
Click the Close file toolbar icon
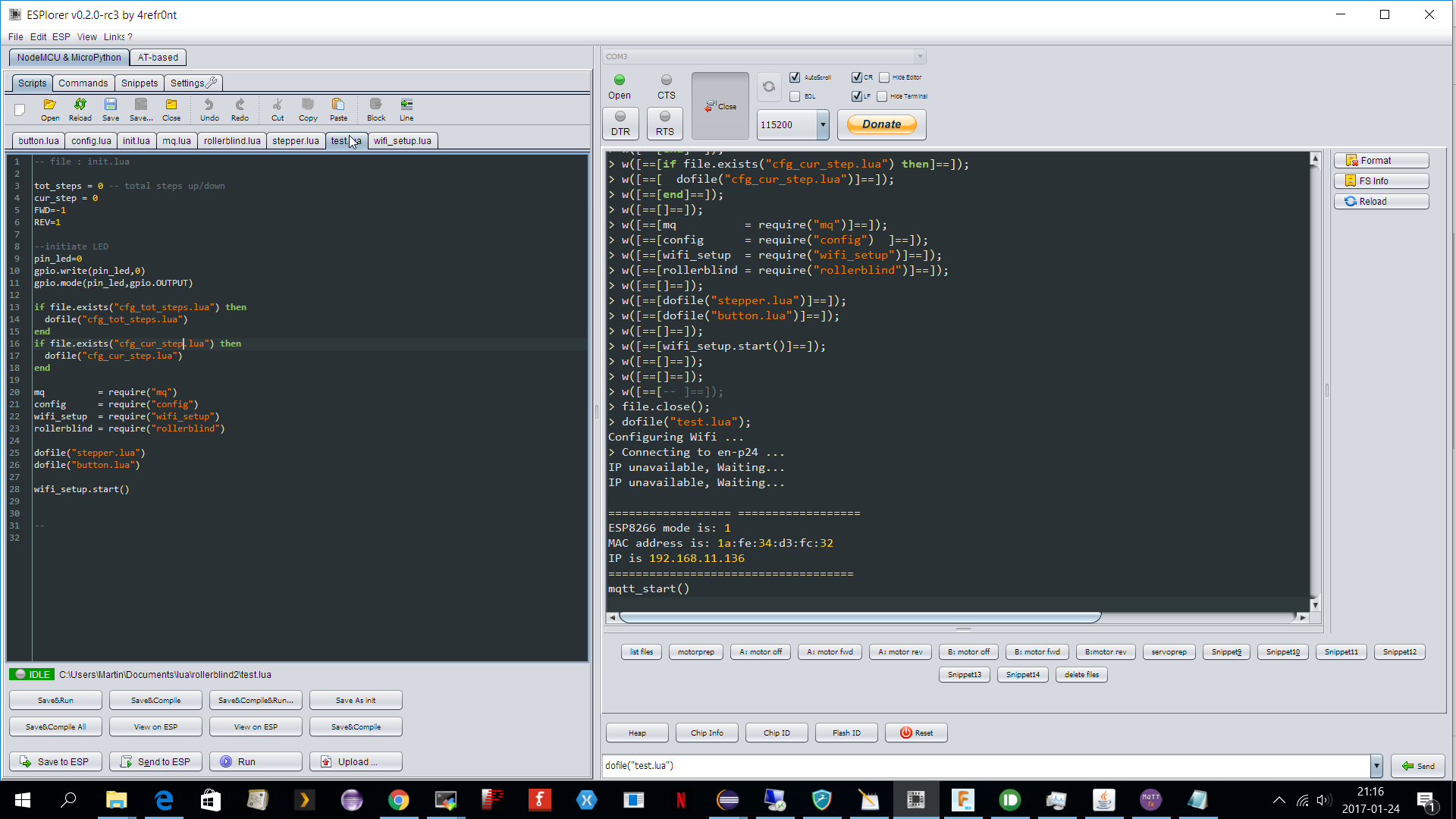pyautogui.click(x=171, y=109)
